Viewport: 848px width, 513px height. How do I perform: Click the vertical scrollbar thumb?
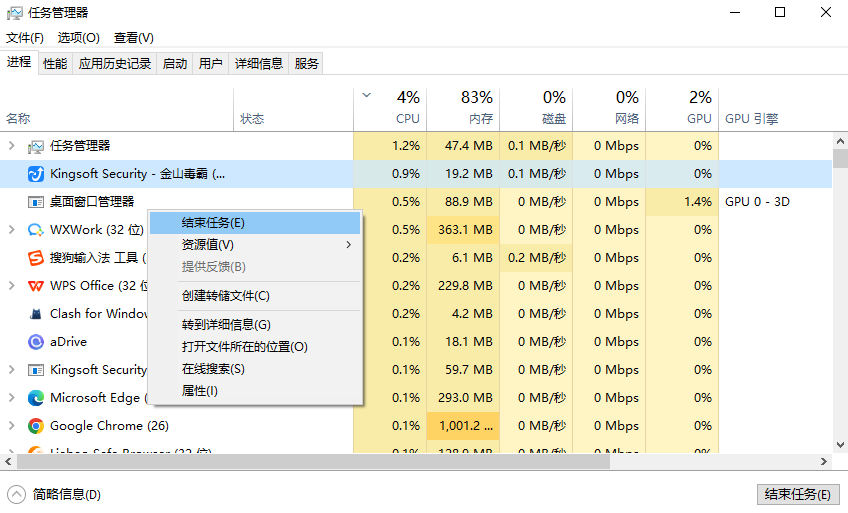click(x=840, y=159)
